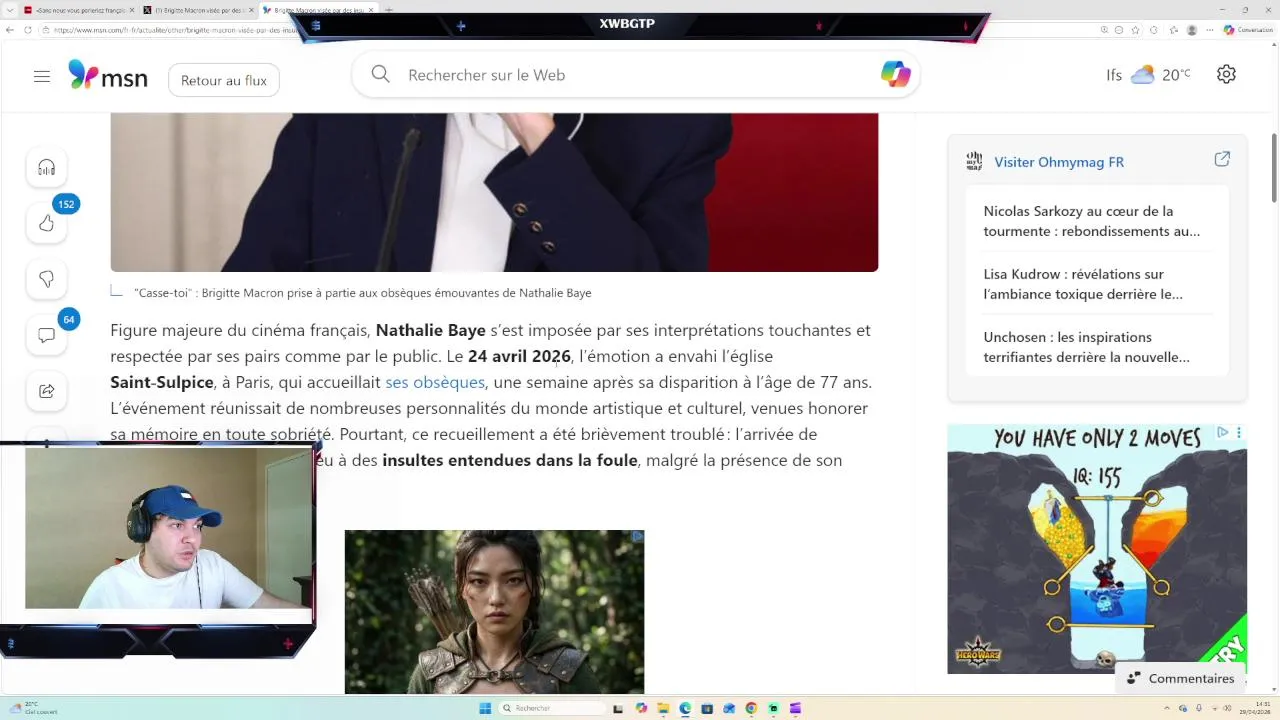The width and height of the screenshot is (1280, 720).
Task: Open Microsoft Edge from taskbar
Action: 685,708
